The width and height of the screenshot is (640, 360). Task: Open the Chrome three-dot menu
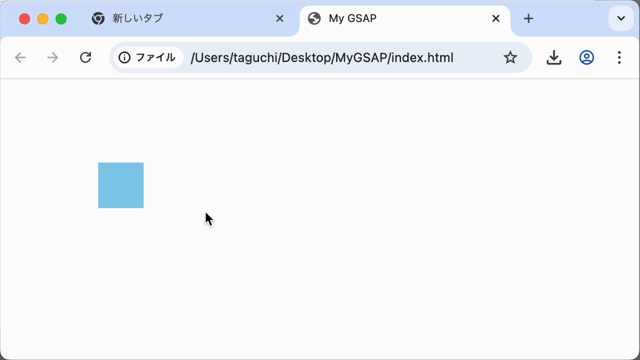click(x=619, y=58)
